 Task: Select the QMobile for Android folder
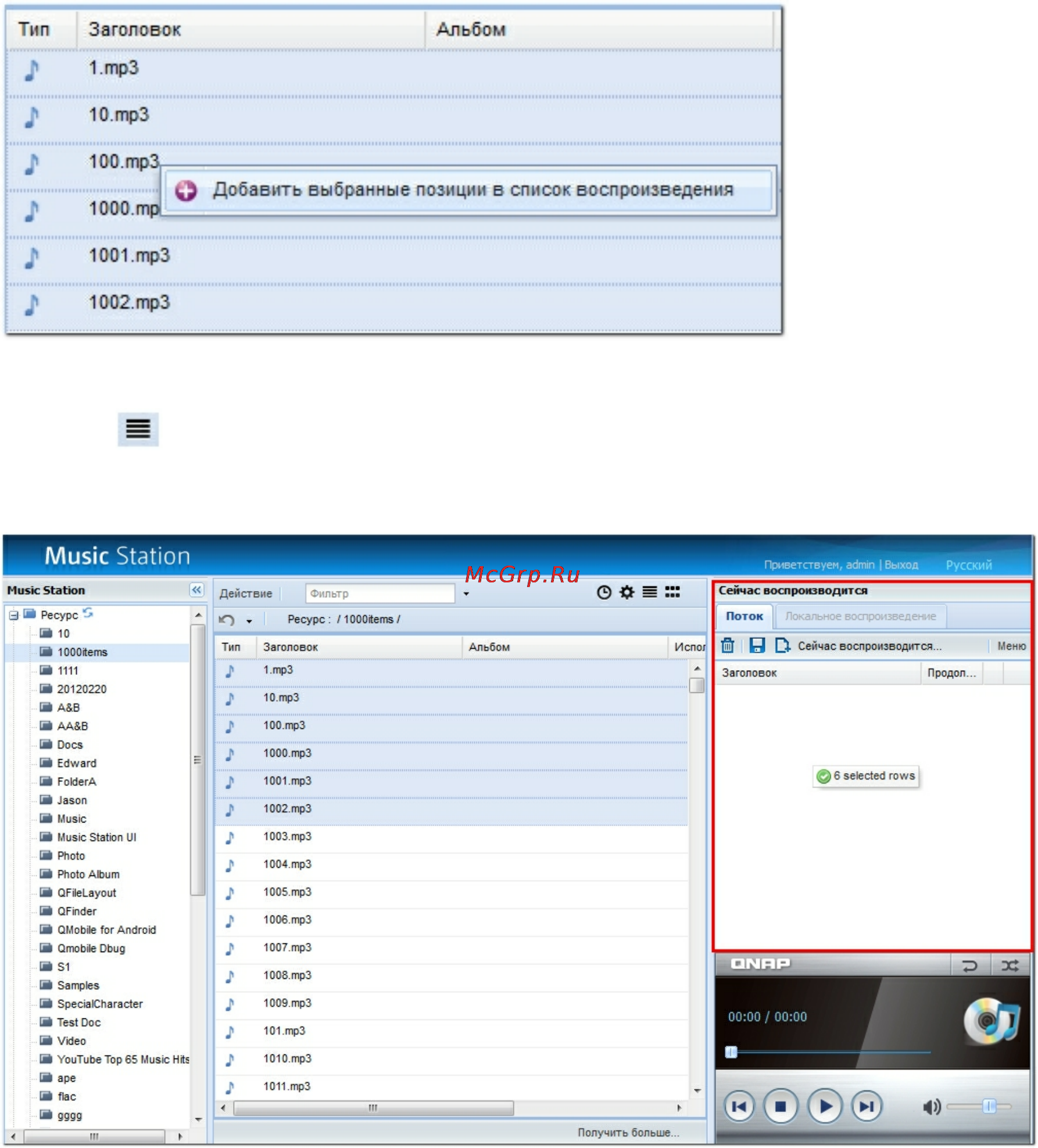[106, 930]
